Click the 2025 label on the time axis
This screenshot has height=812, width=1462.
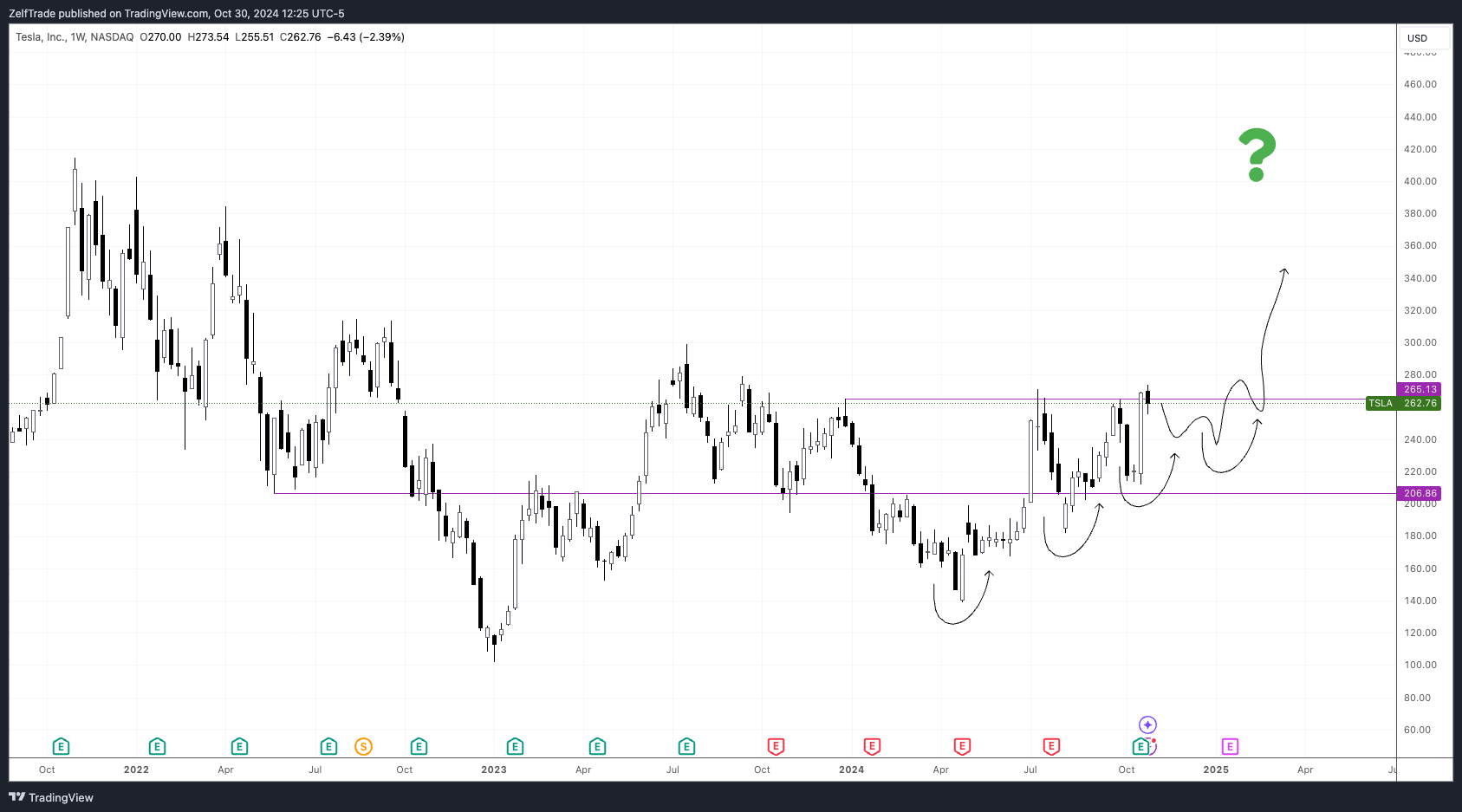(1215, 770)
